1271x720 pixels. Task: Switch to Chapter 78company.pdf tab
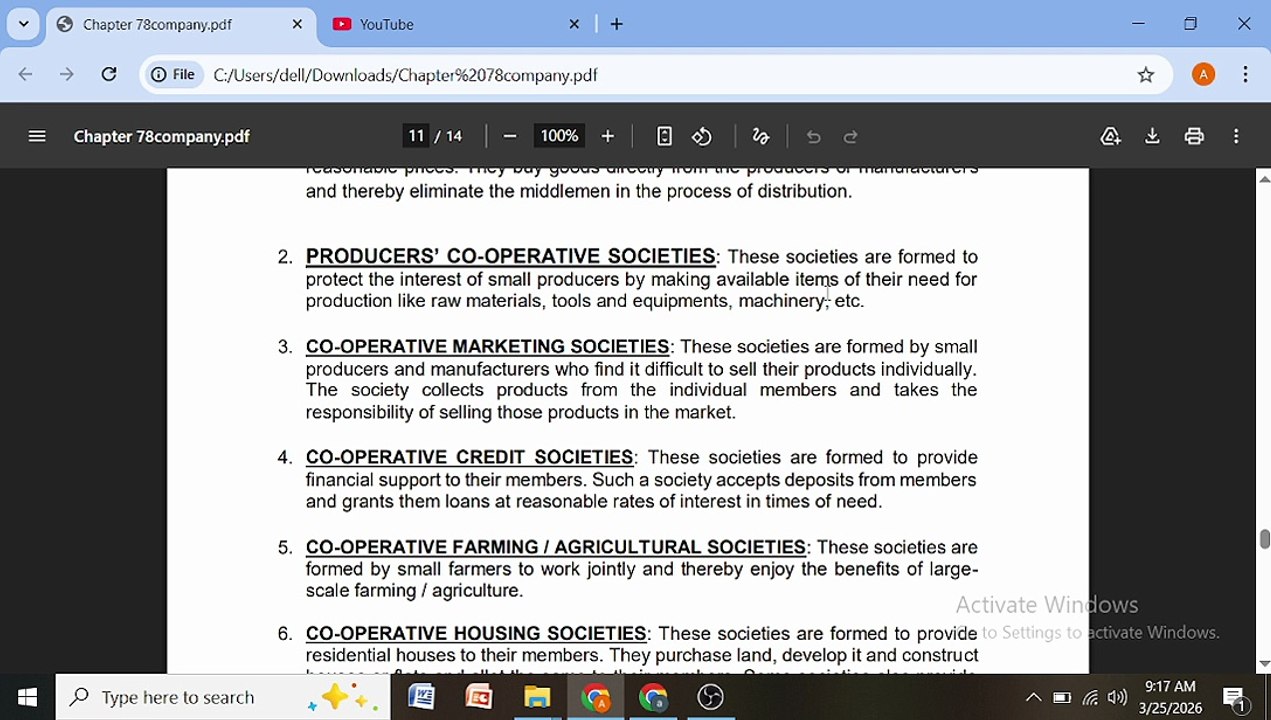point(180,24)
